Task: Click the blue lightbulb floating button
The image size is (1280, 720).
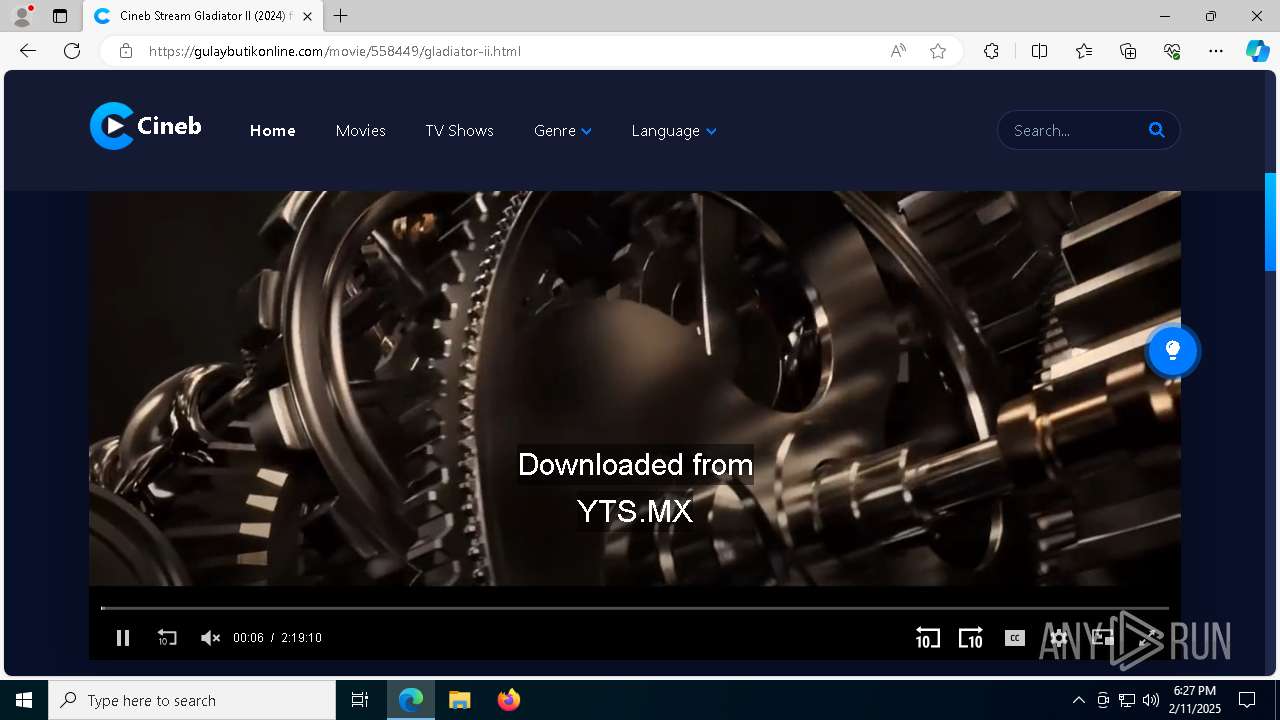Action: tap(1172, 351)
